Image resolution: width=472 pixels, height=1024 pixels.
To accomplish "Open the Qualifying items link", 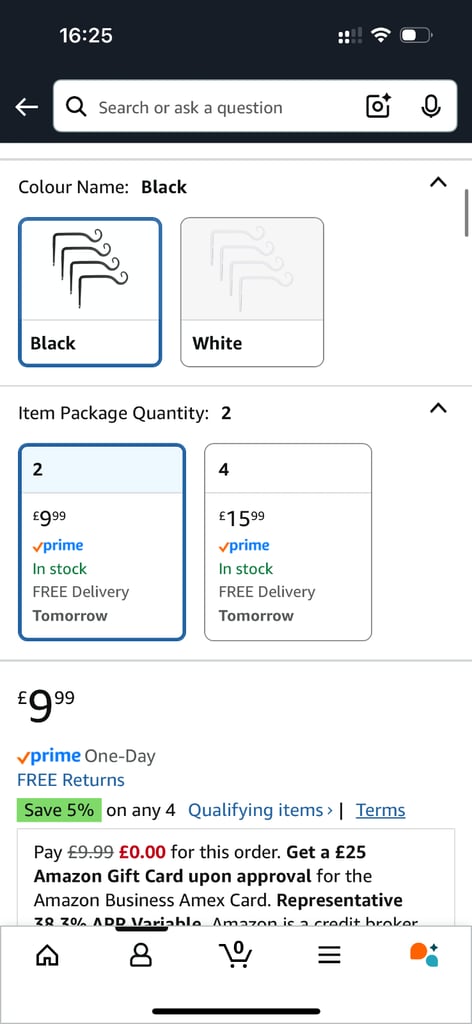I will coord(260,810).
